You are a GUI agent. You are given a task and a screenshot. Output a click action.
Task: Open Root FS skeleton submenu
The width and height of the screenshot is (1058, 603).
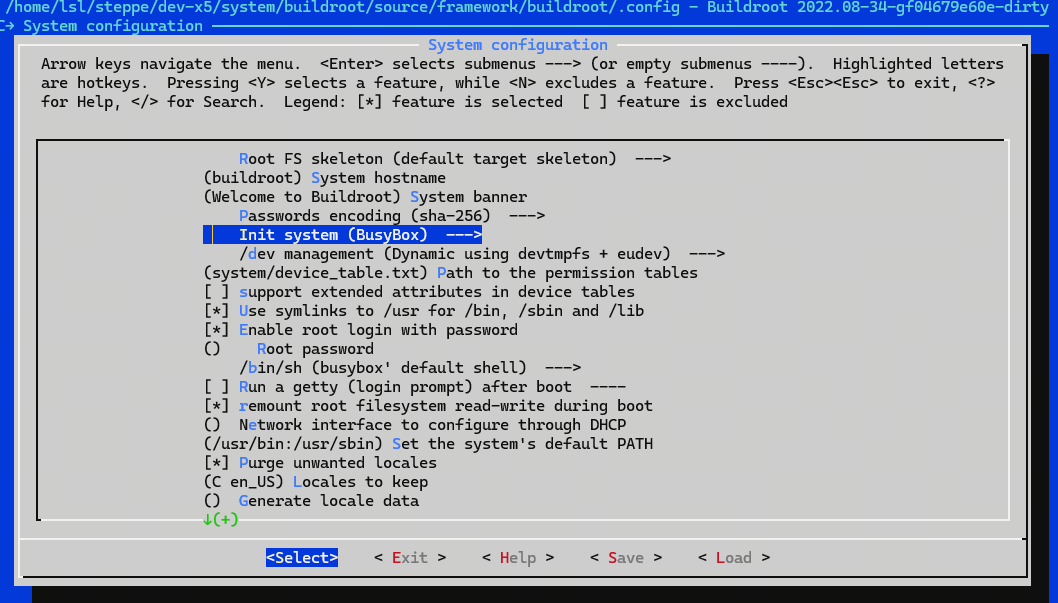[454, 159]
